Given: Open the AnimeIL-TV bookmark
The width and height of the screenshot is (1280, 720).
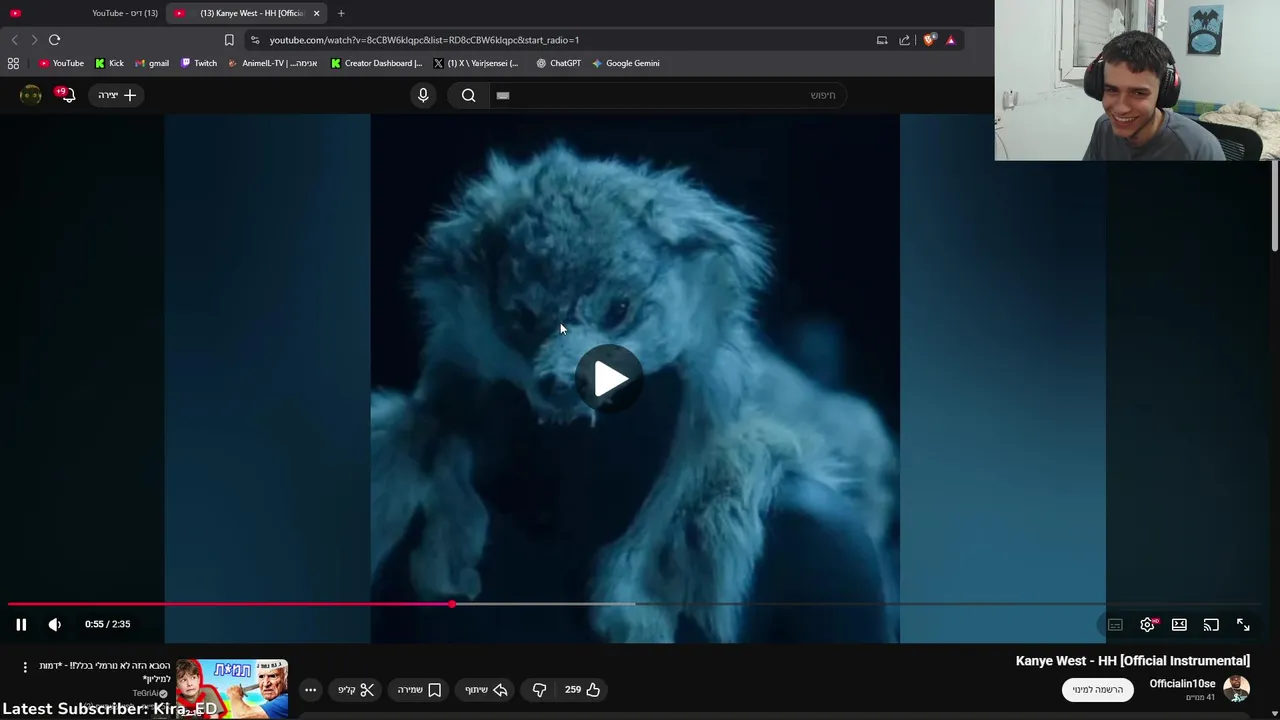Looking at the screenshot, I should point(273,63).
